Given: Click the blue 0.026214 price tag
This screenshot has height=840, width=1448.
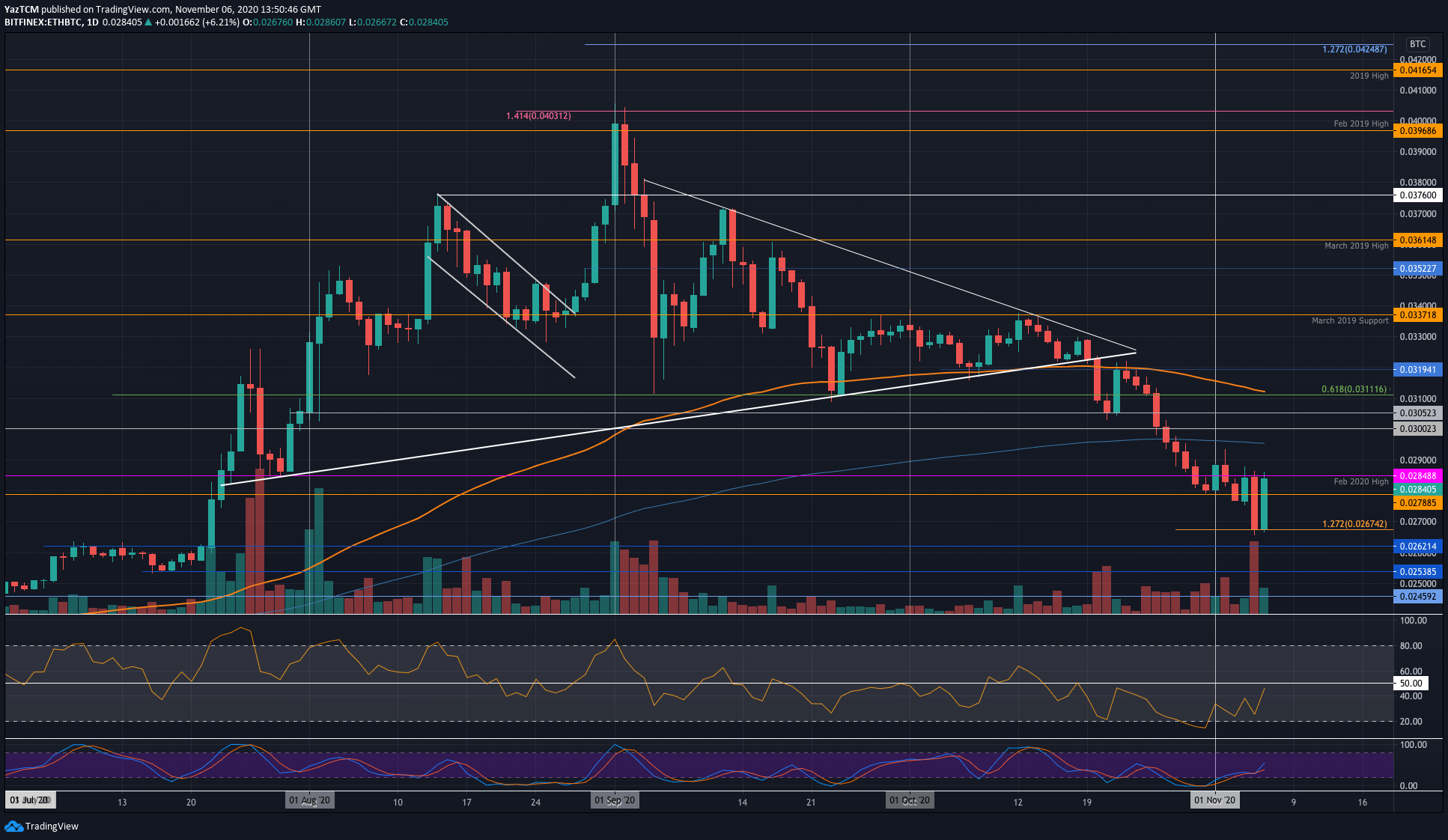Looking at the screenshot, I should coord(1417,547).
